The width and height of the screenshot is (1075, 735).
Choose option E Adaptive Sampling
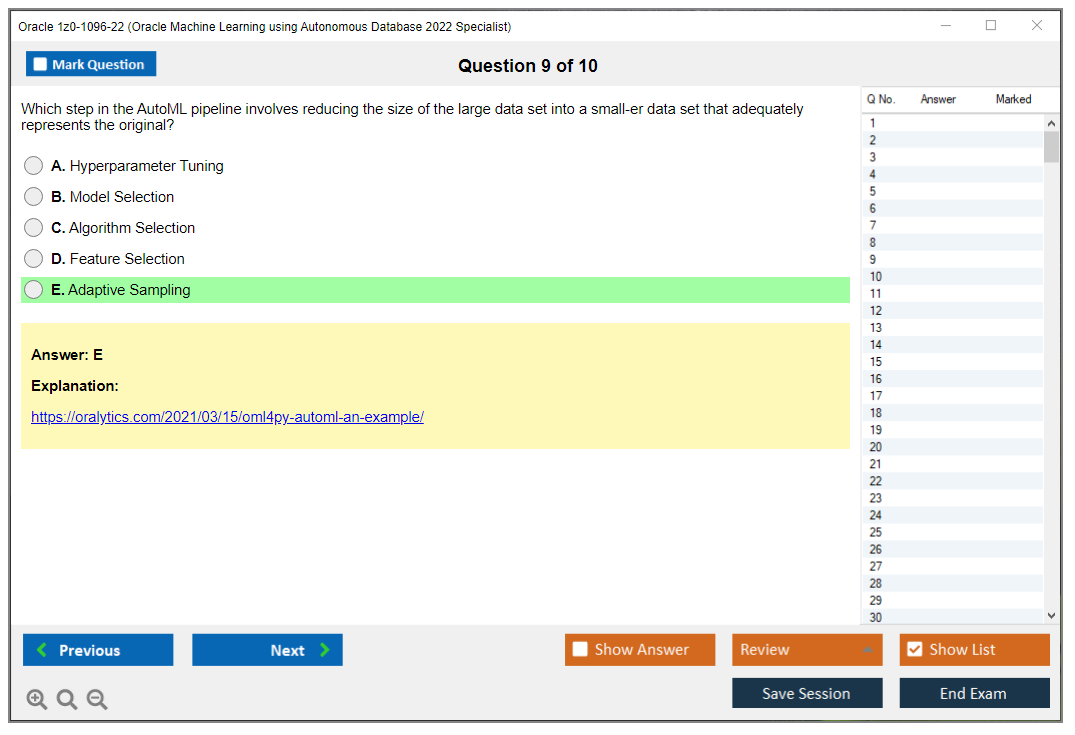[x=33, y=289]
